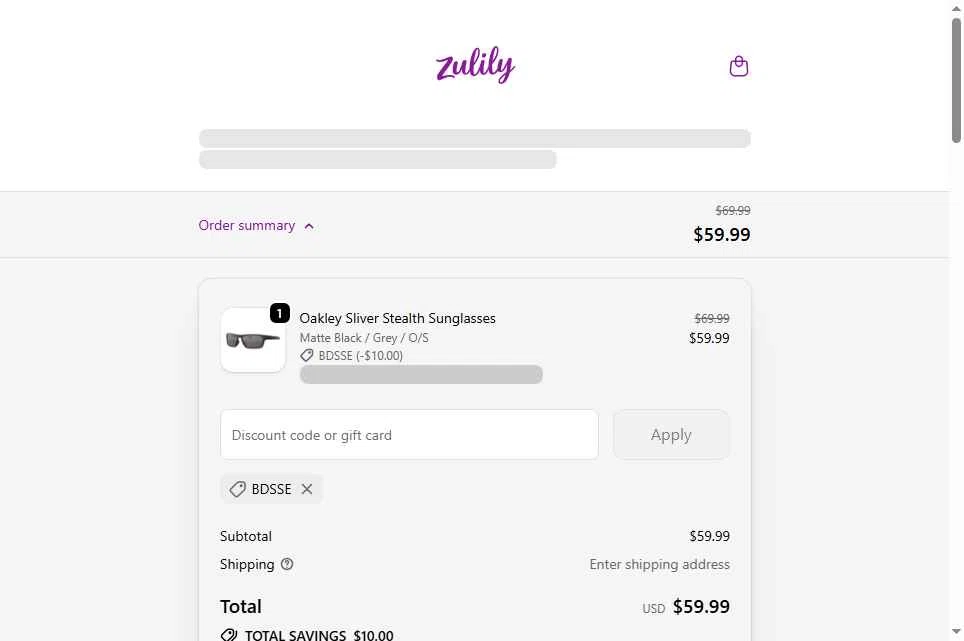
Task: Focus the Discount code or gift card field
Action: [409, 435]
